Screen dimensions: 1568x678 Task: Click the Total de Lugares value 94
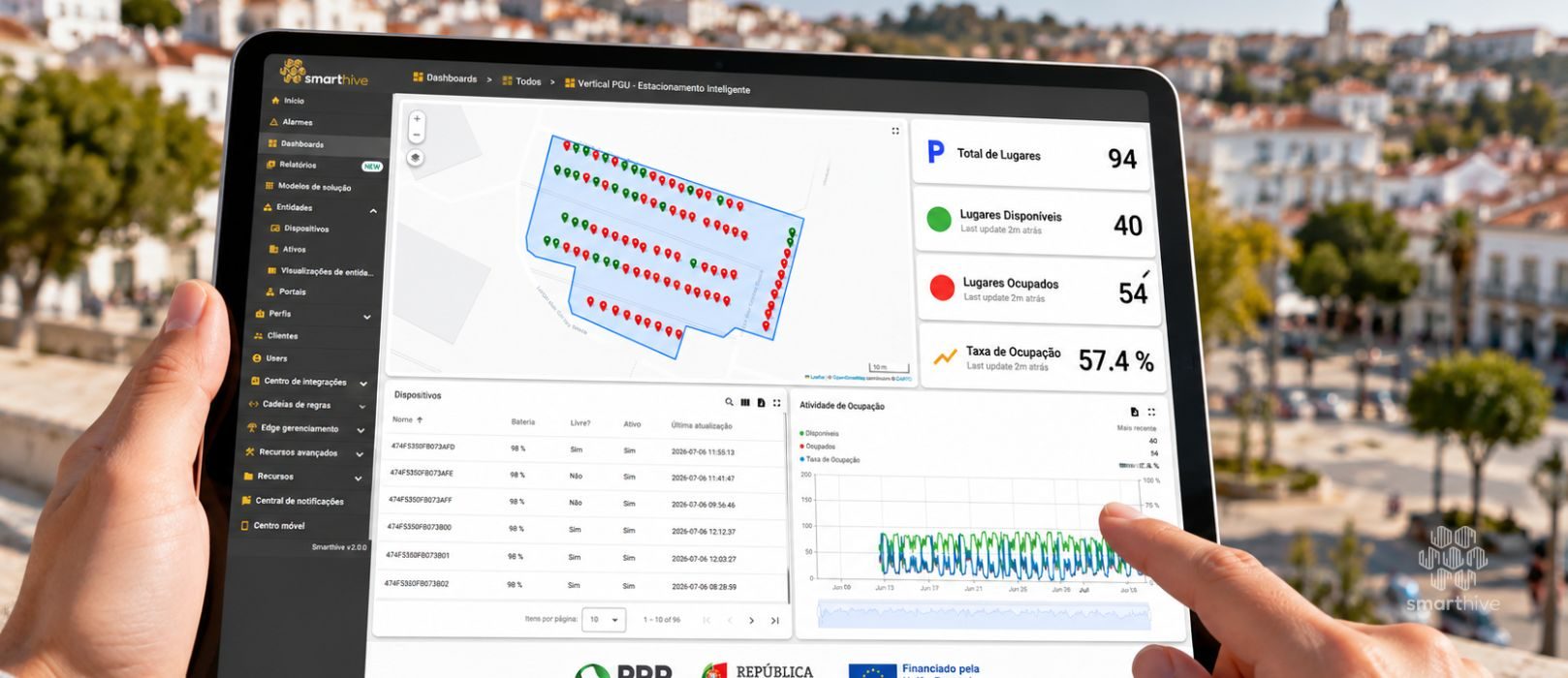(1122, 159)
